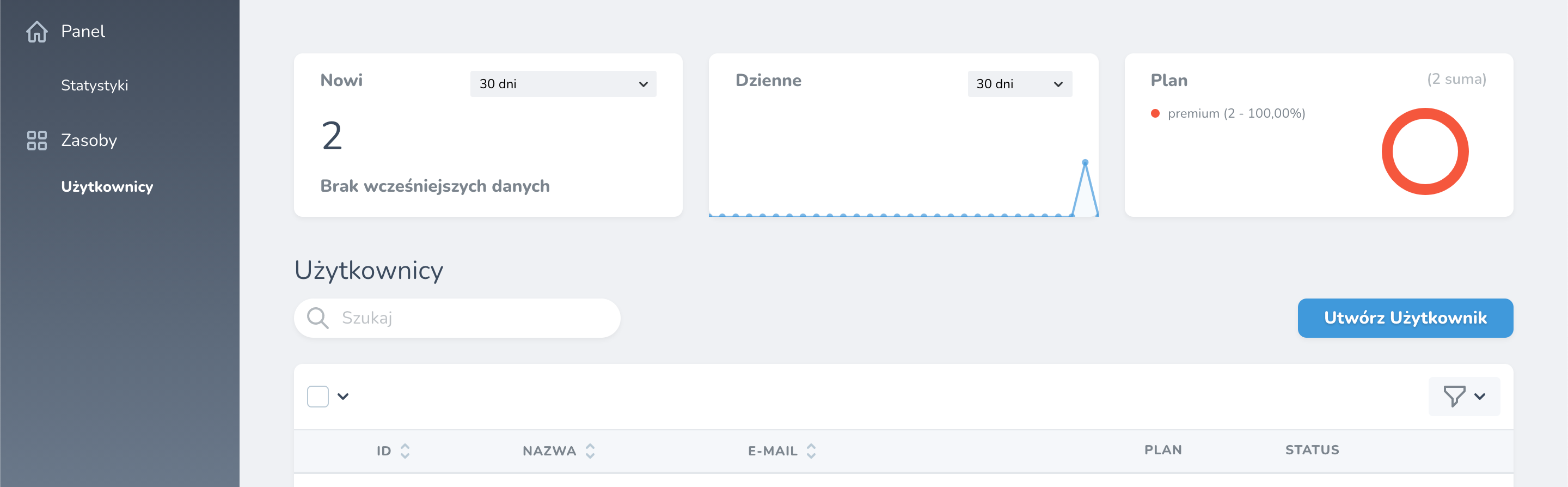The image size is (1568, 487).
Task: Click the Zasoby grid icon
Action: pos(37,141)
